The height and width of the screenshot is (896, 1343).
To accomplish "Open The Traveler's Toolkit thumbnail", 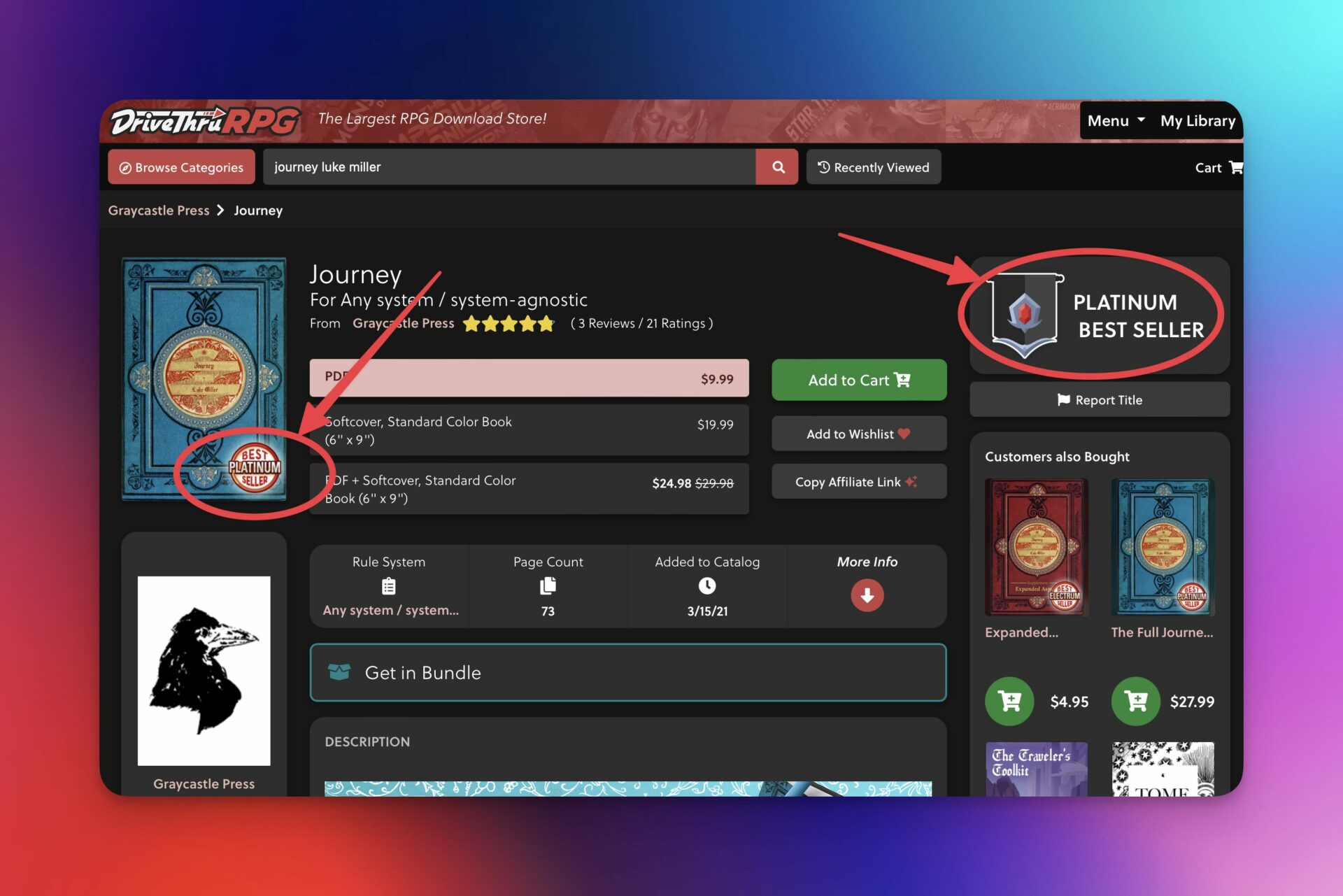I will point(1036,769).
